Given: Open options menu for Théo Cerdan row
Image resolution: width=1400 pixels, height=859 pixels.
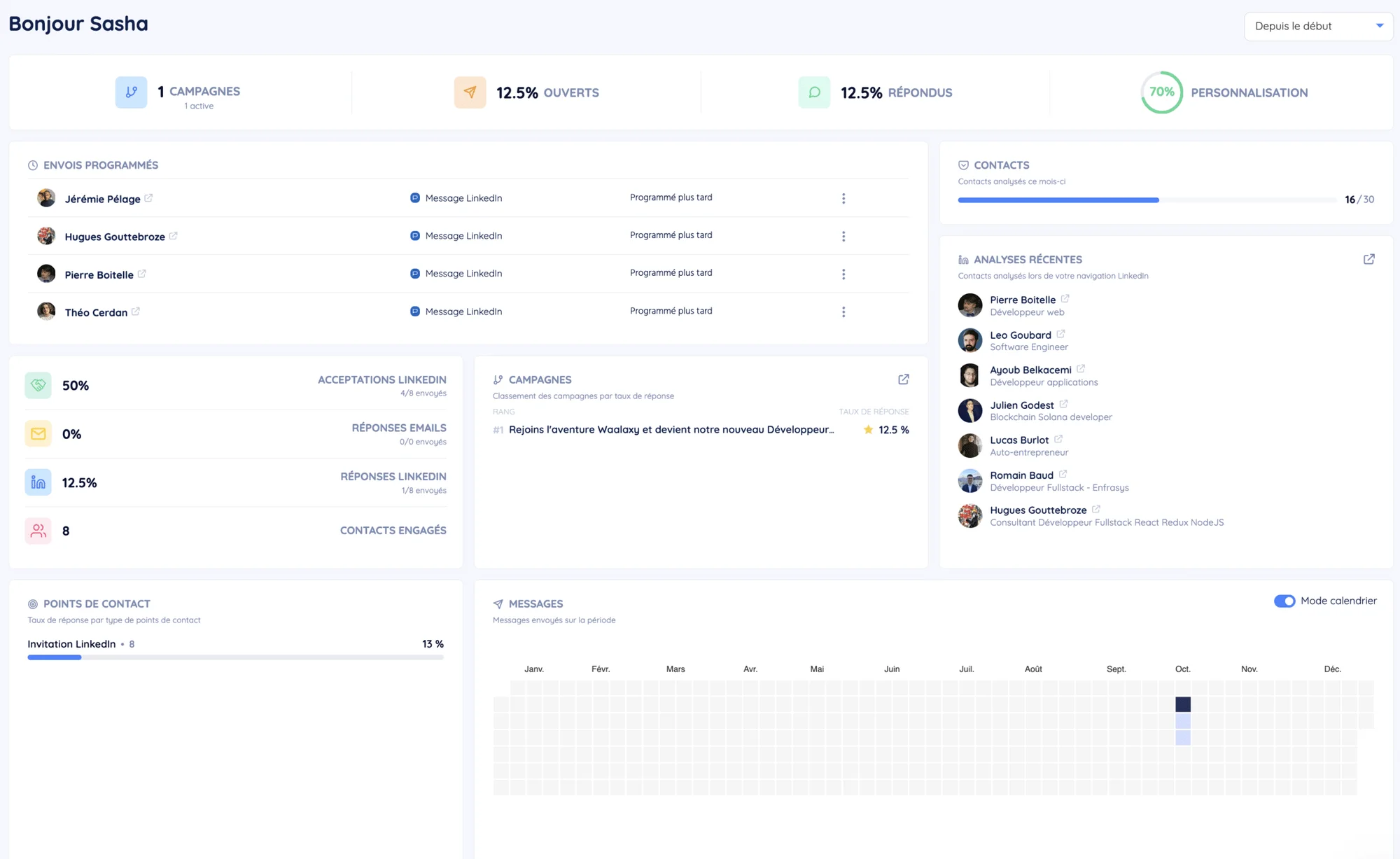Looking at the screenshot, I should 843,312.
